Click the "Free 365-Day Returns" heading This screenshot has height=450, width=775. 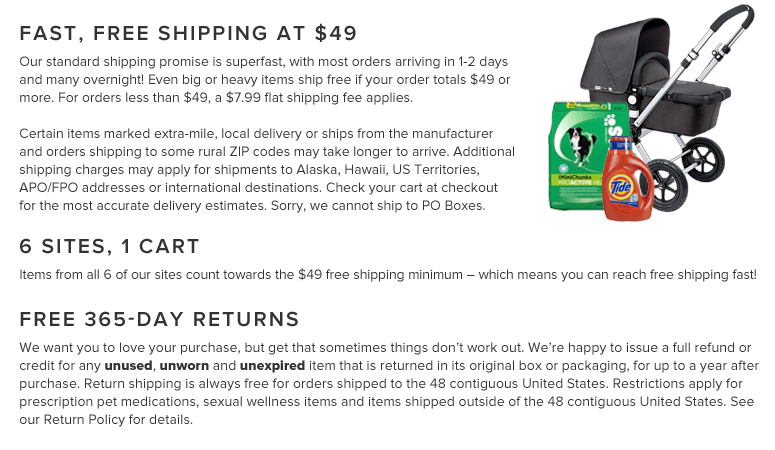160,320
